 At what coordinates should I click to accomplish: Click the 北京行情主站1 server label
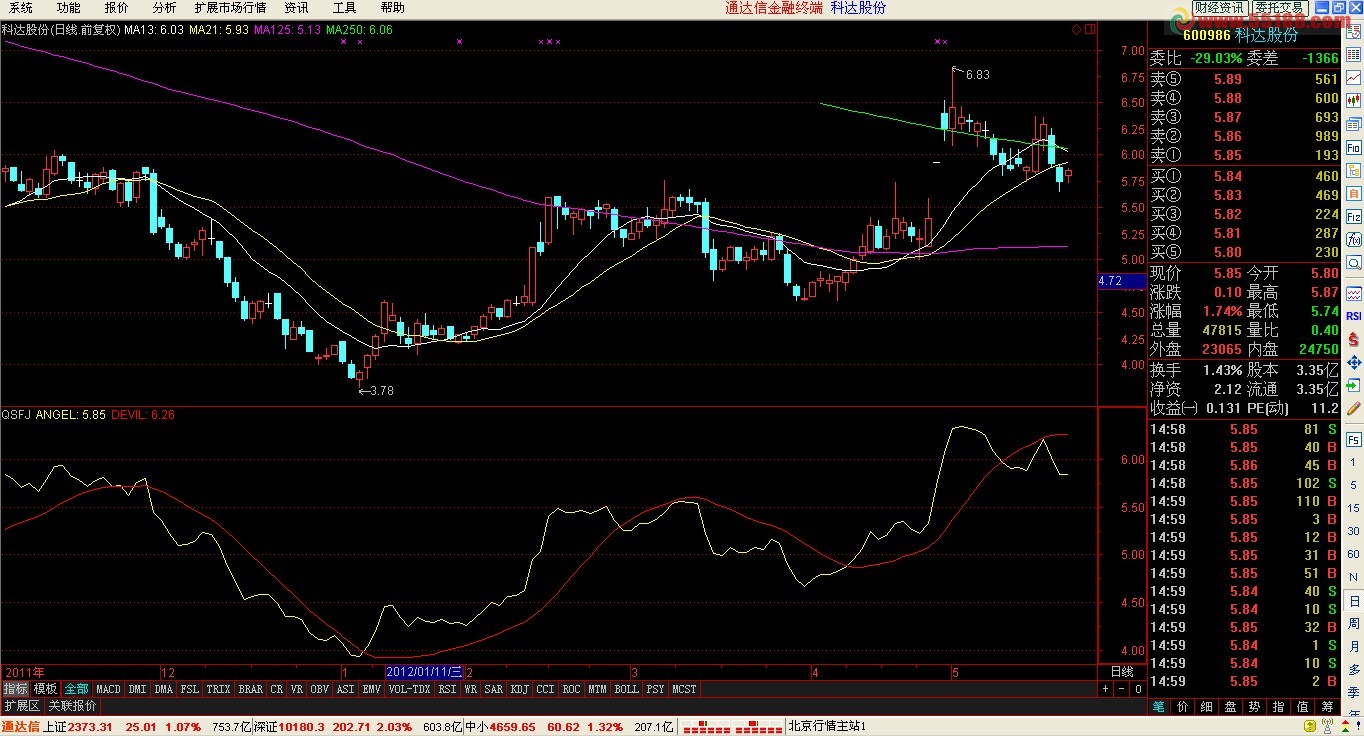(827, 727)
